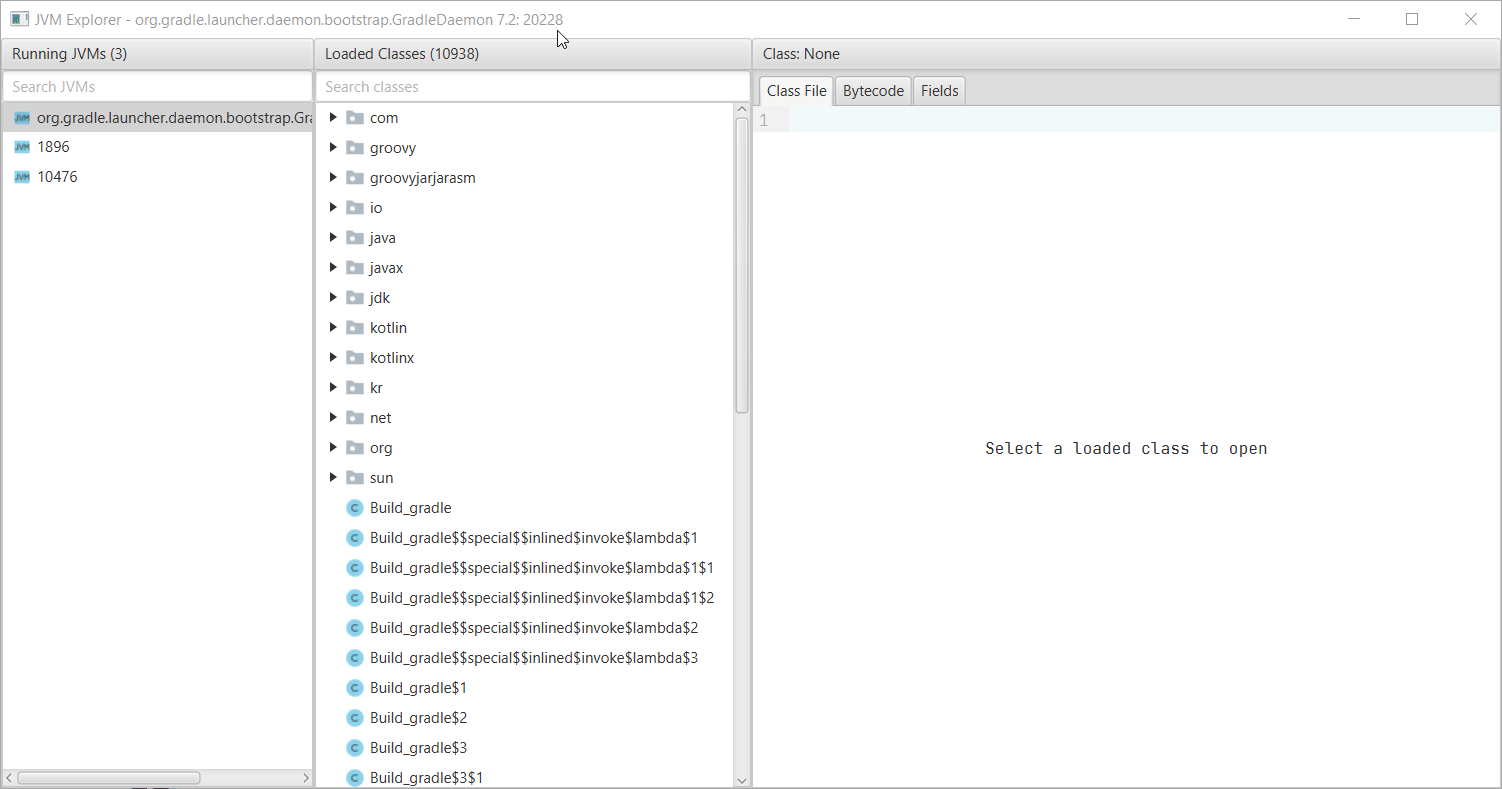
Task: Expand the java package tree arrow
Action: [x=333, y=238]
